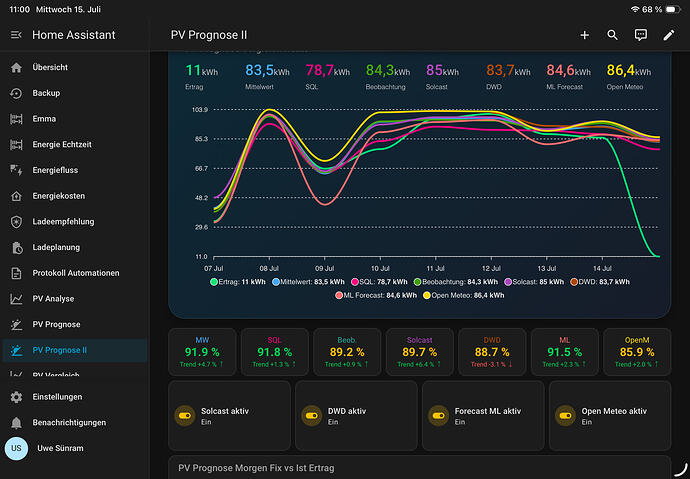
Task: Toggle DWD aktiv switch
Action: coord(312,415)
